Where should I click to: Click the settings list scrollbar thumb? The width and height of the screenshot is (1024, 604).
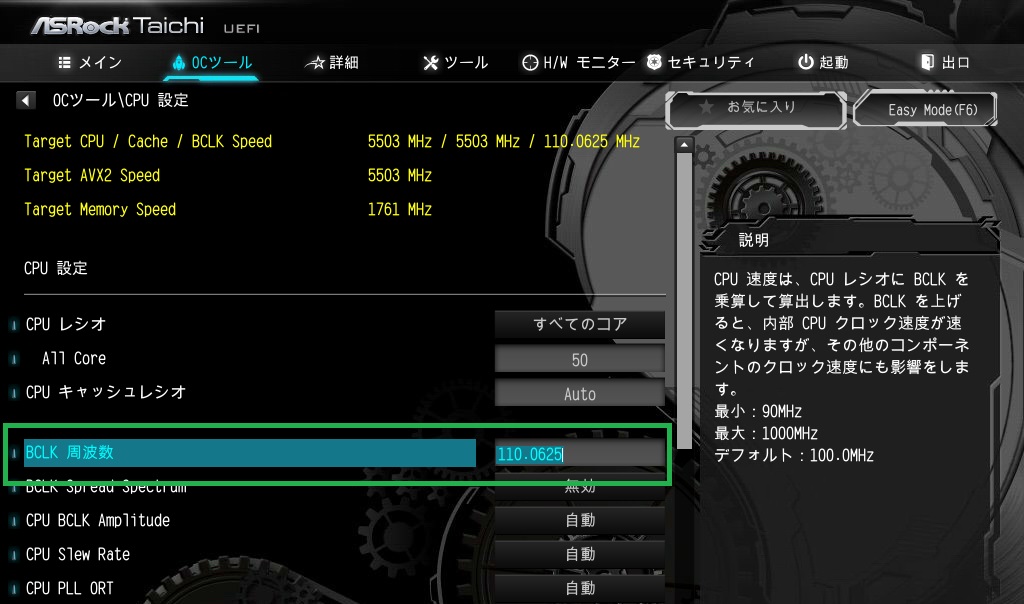684,300
